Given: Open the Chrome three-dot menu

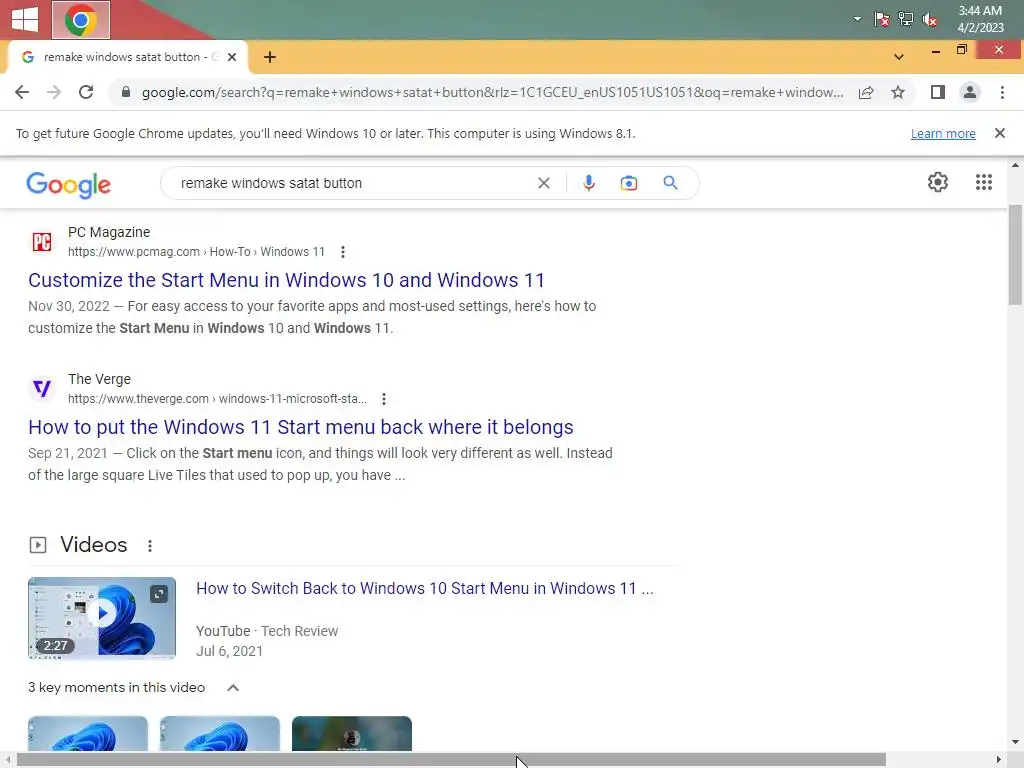Looking at the screenshot, I should (x=1002, y=92).
